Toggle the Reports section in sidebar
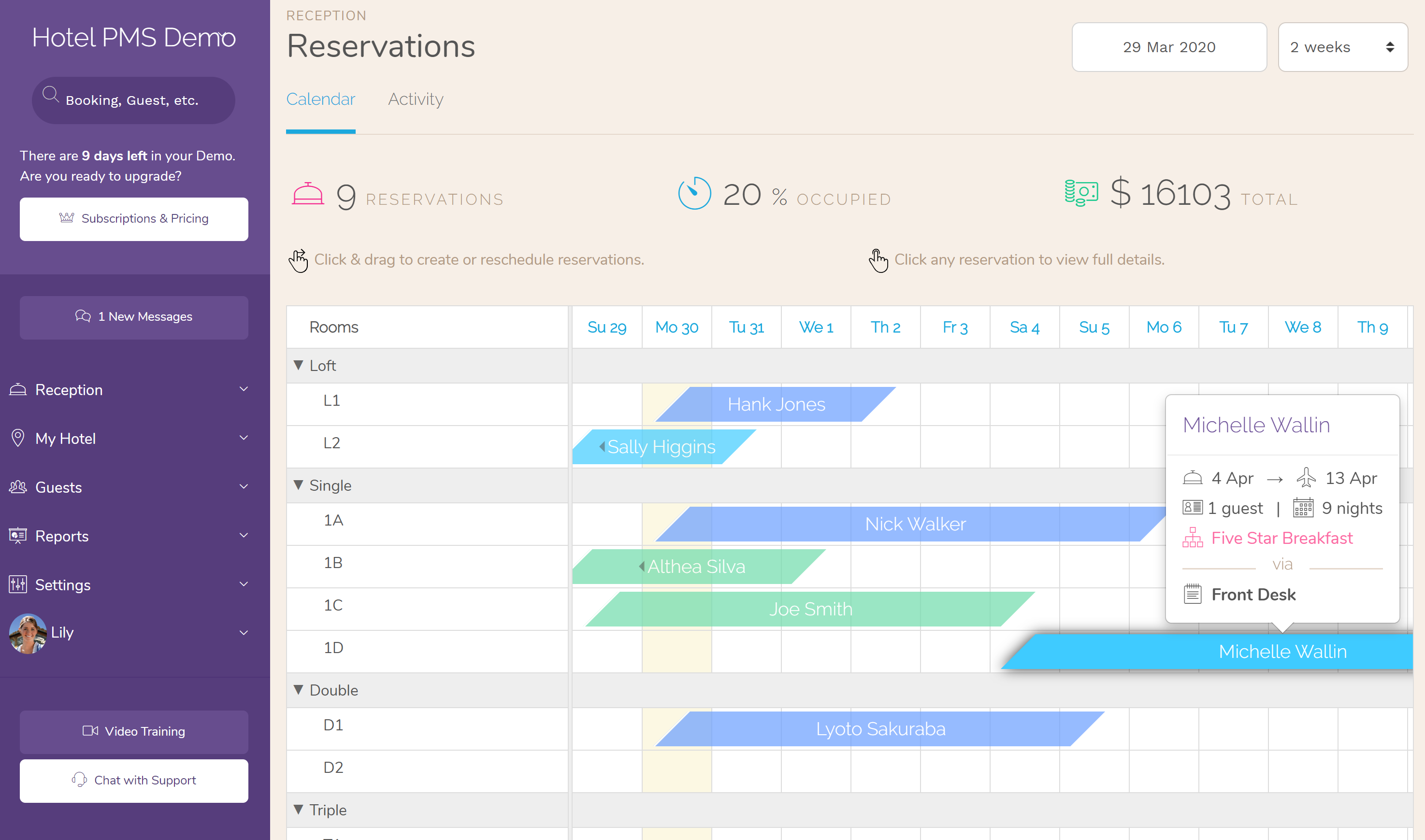The image size is (1425, 840). [134, 536]
